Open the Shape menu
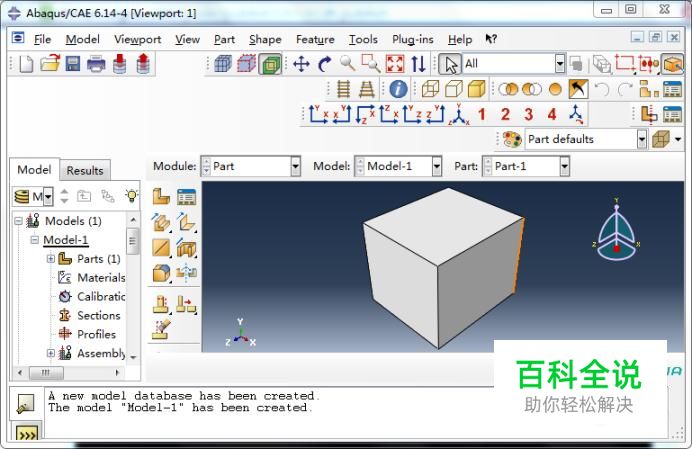 tap(265, 39)
